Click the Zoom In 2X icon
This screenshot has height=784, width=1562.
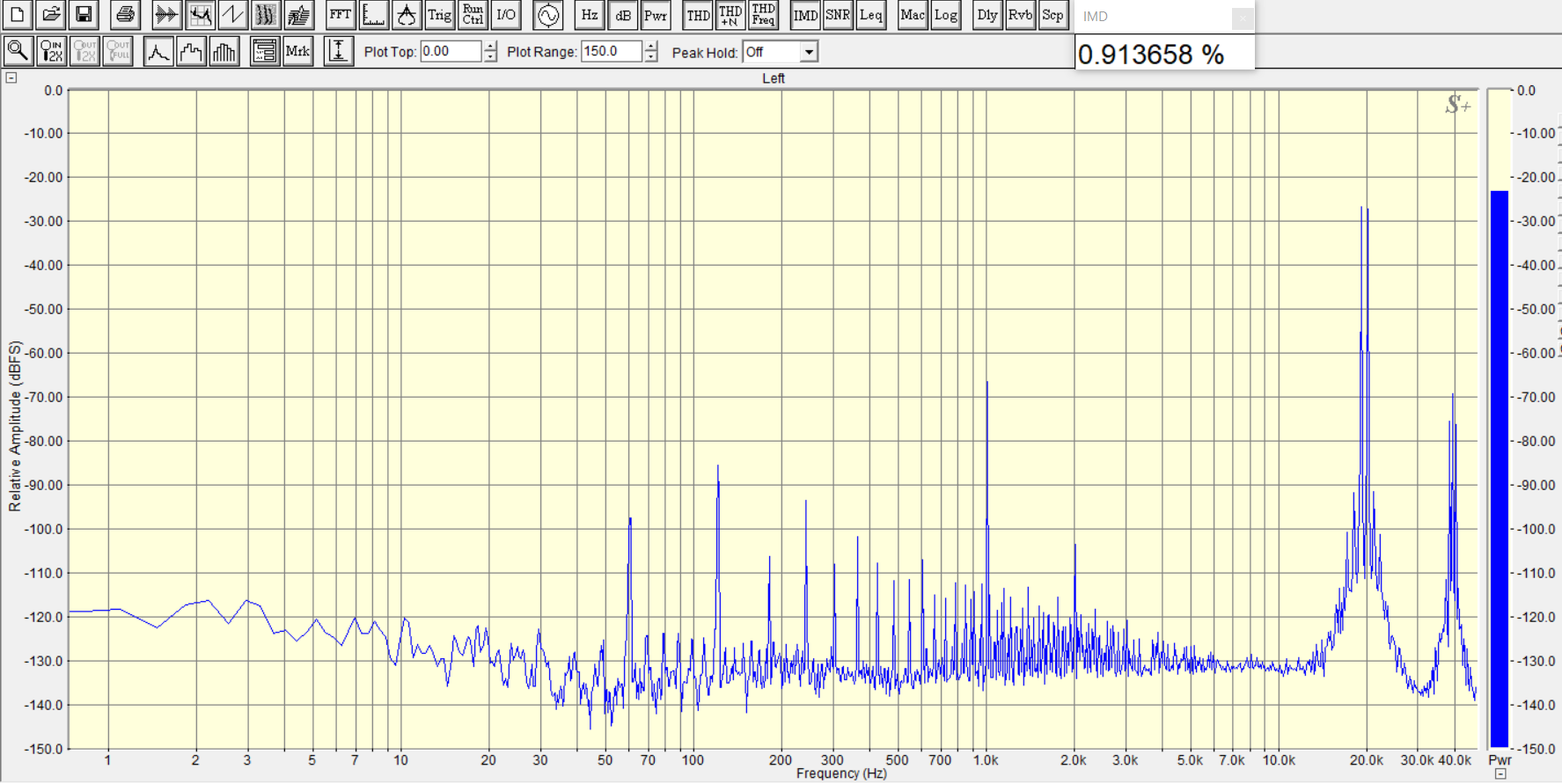51,51
